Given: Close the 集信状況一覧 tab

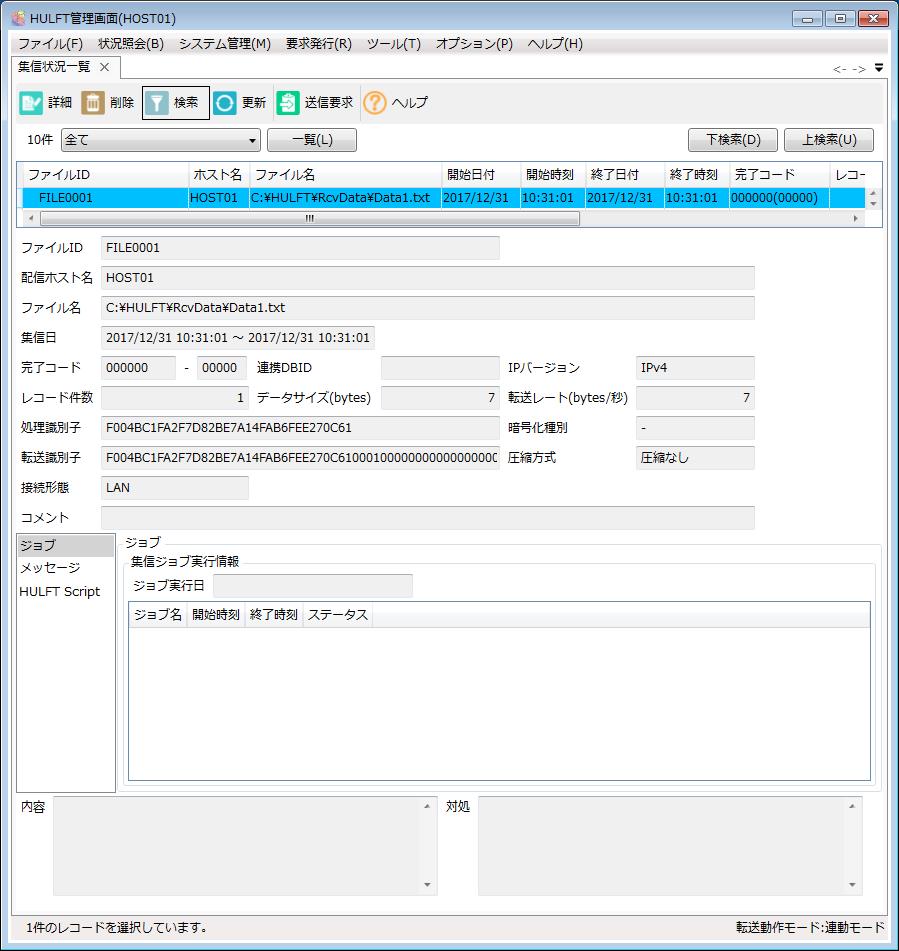Looking at the screenshot, I should [x=104, y=67].
